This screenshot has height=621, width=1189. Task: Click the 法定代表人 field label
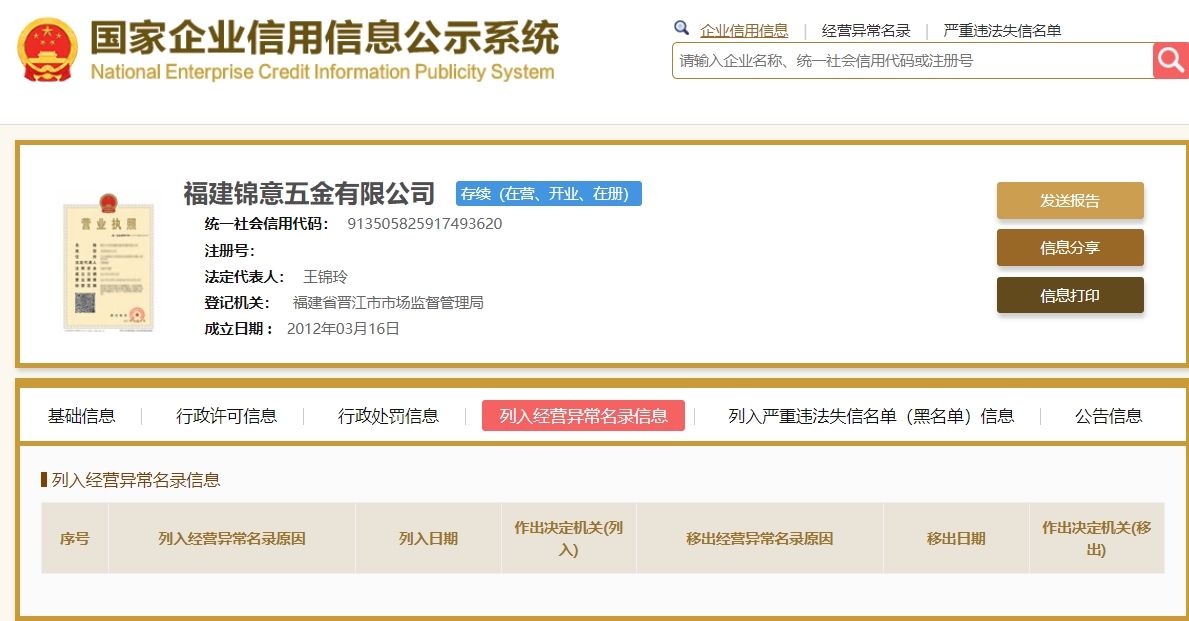244,277
